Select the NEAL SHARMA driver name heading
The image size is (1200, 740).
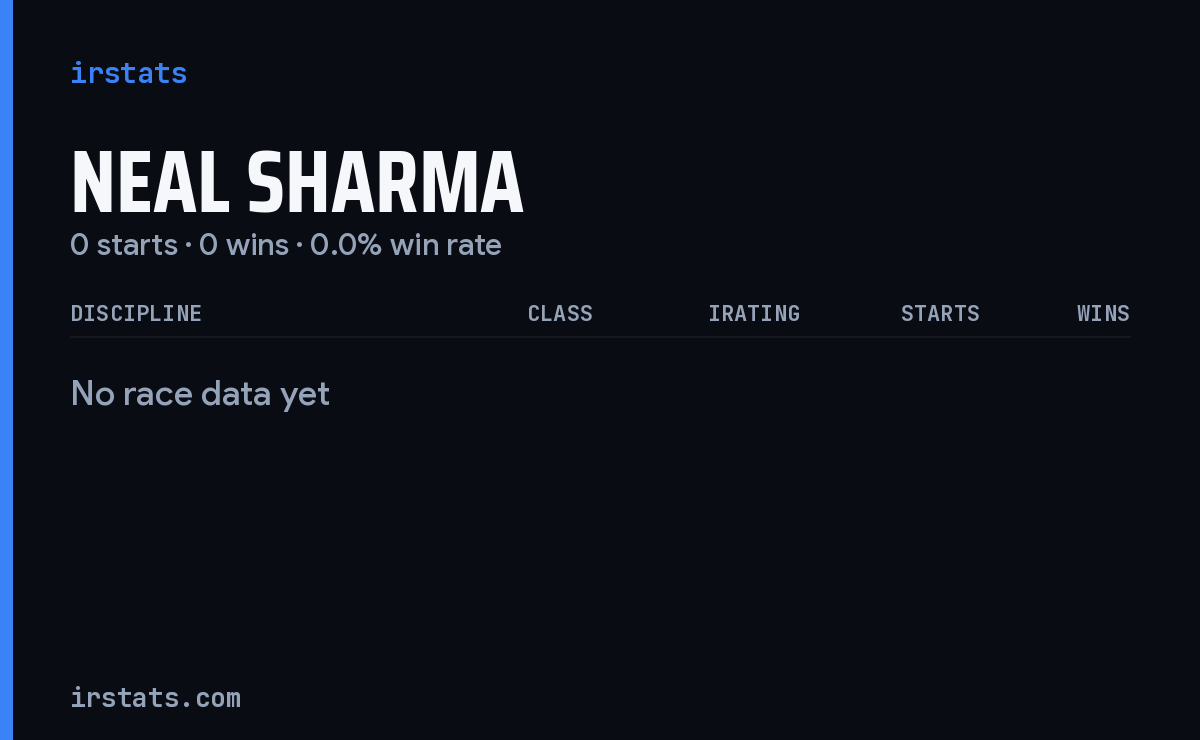[x=297, y=183]
